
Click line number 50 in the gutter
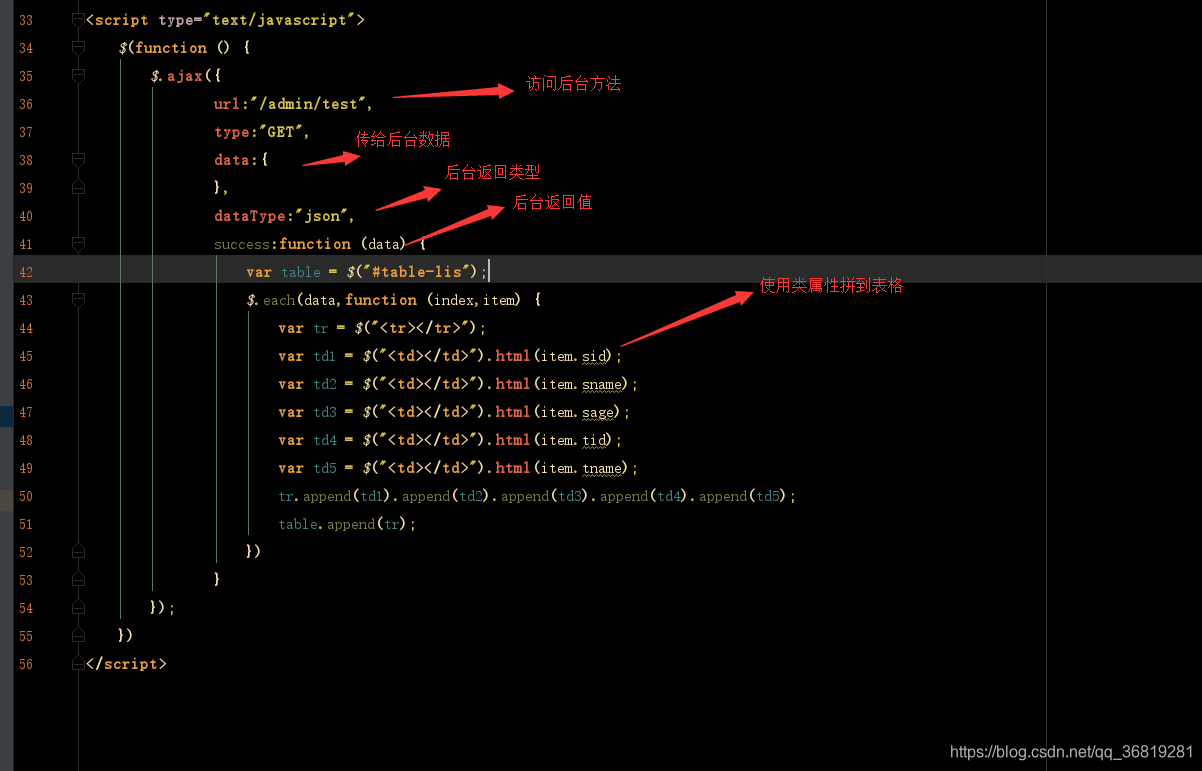[26, 496]
